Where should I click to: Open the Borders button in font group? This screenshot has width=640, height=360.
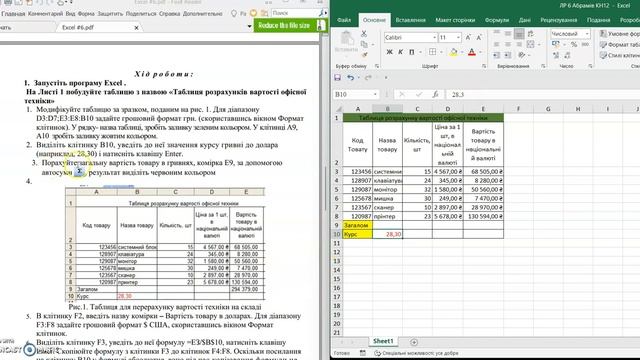coord(432,52)
